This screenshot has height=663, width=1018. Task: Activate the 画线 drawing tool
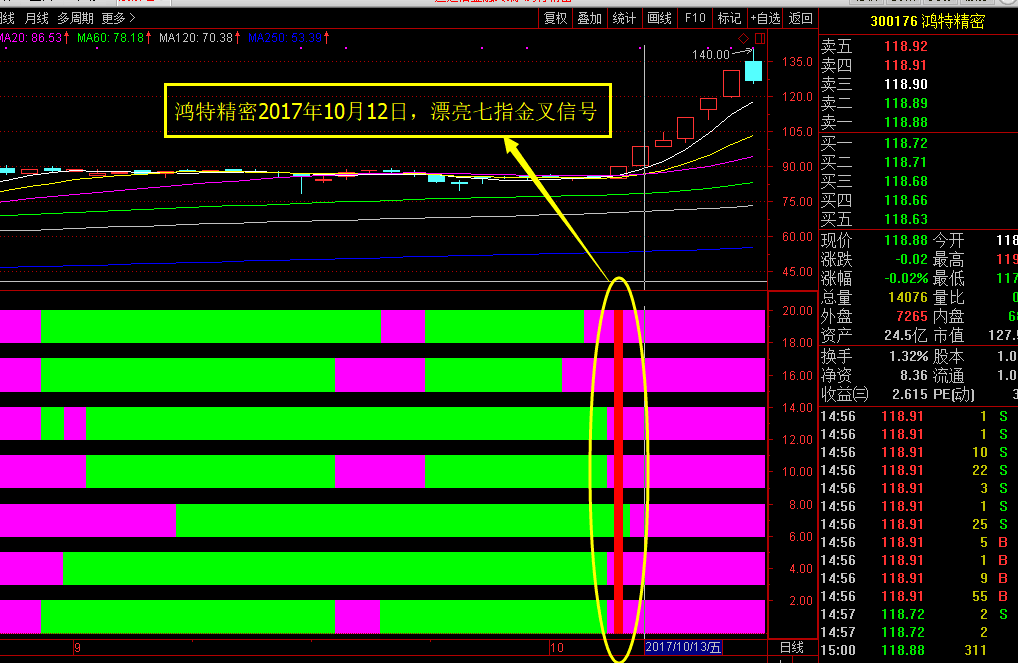[x=659, y=18]
